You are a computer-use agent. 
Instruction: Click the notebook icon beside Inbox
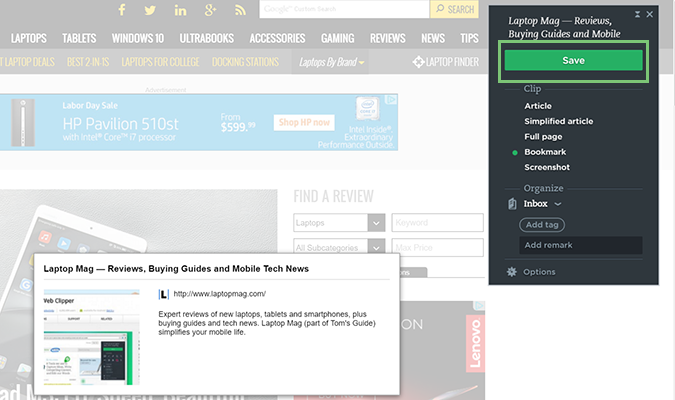[x=512, y=204]
